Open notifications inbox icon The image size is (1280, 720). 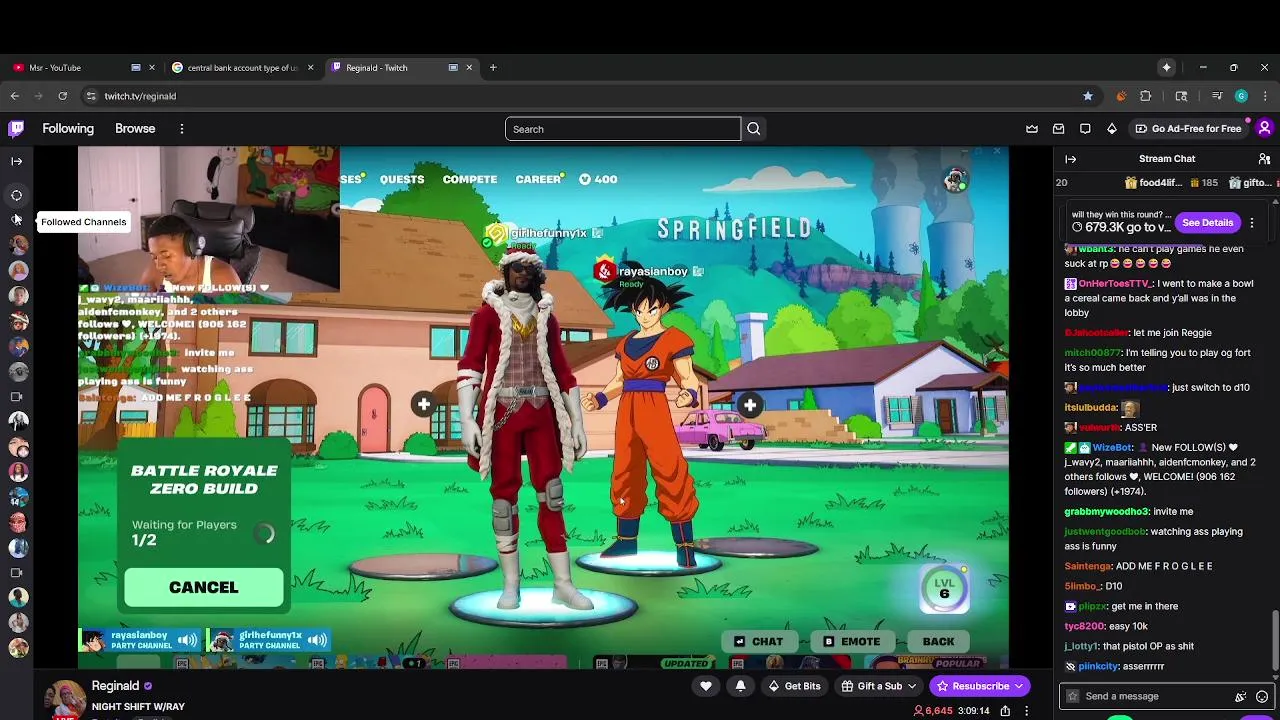pyautogui.click(x=1058, y=129)
